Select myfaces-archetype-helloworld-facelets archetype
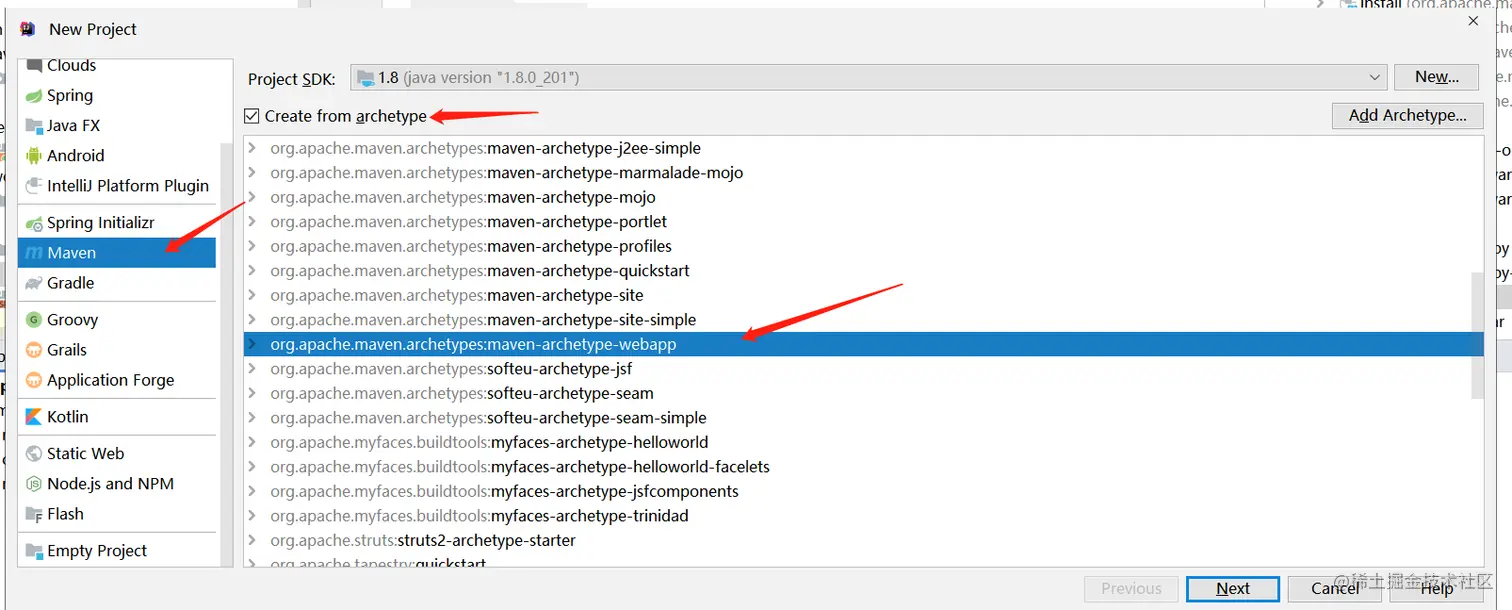The image size is (1512, 610). point(864,467)
